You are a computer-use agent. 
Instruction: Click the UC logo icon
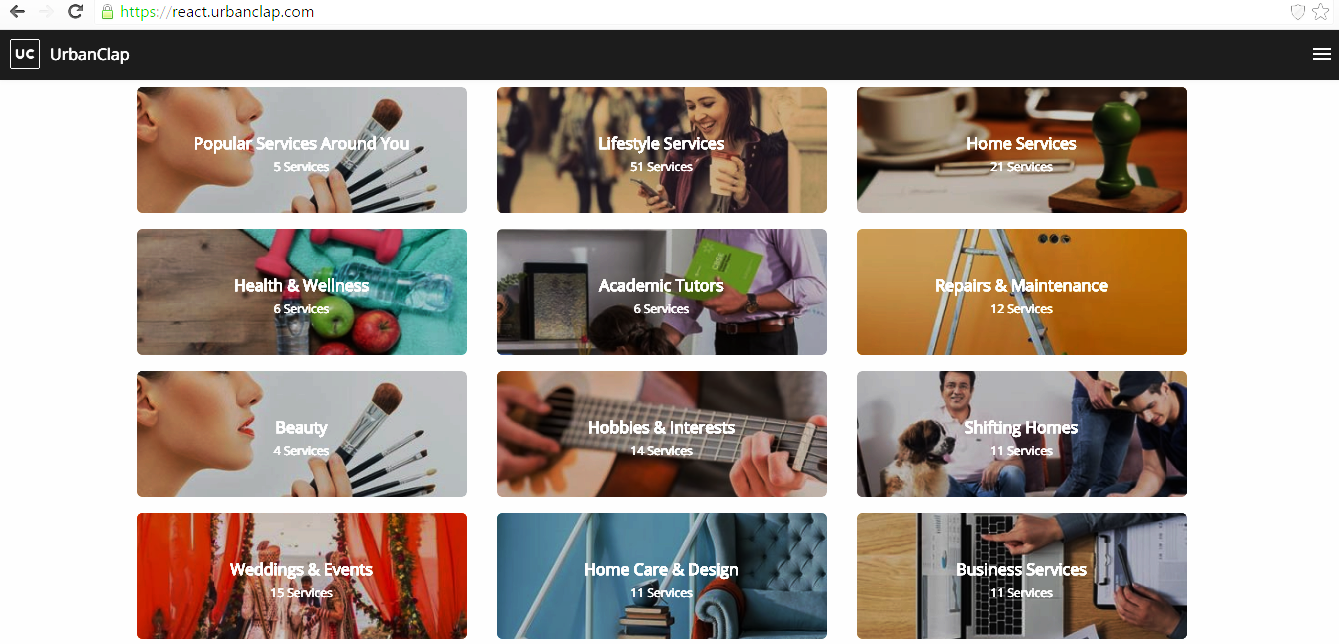(x=25, y=54)
